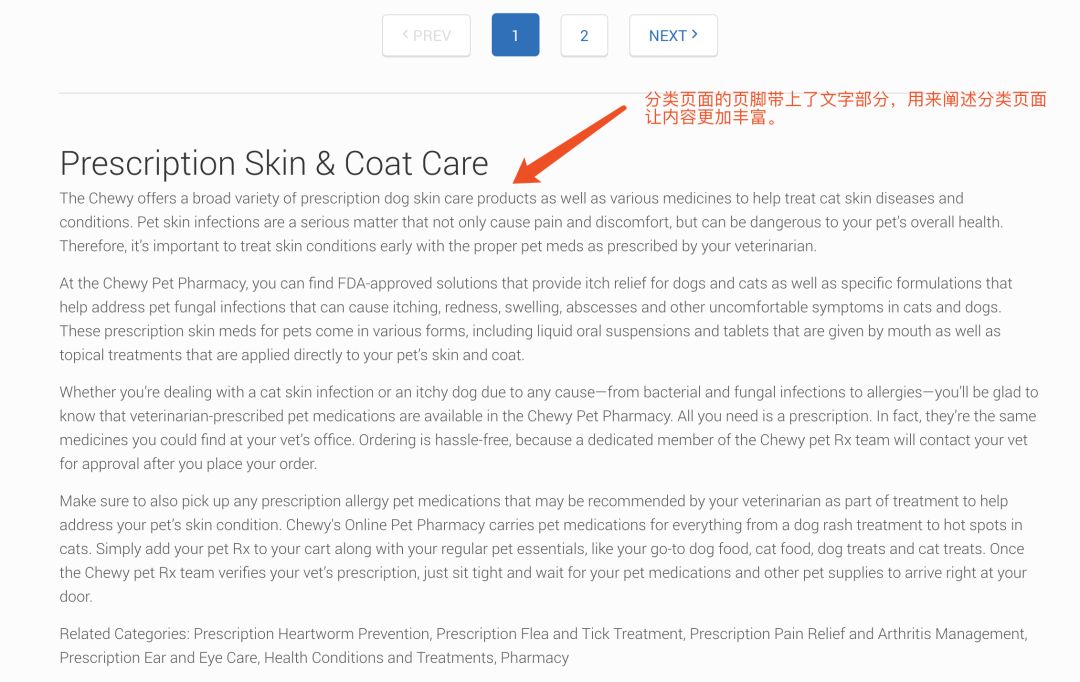Open Prescription Flea and Tick Treatment link
This screenshot has height=682, width=1080.
(x=559, y=634)
